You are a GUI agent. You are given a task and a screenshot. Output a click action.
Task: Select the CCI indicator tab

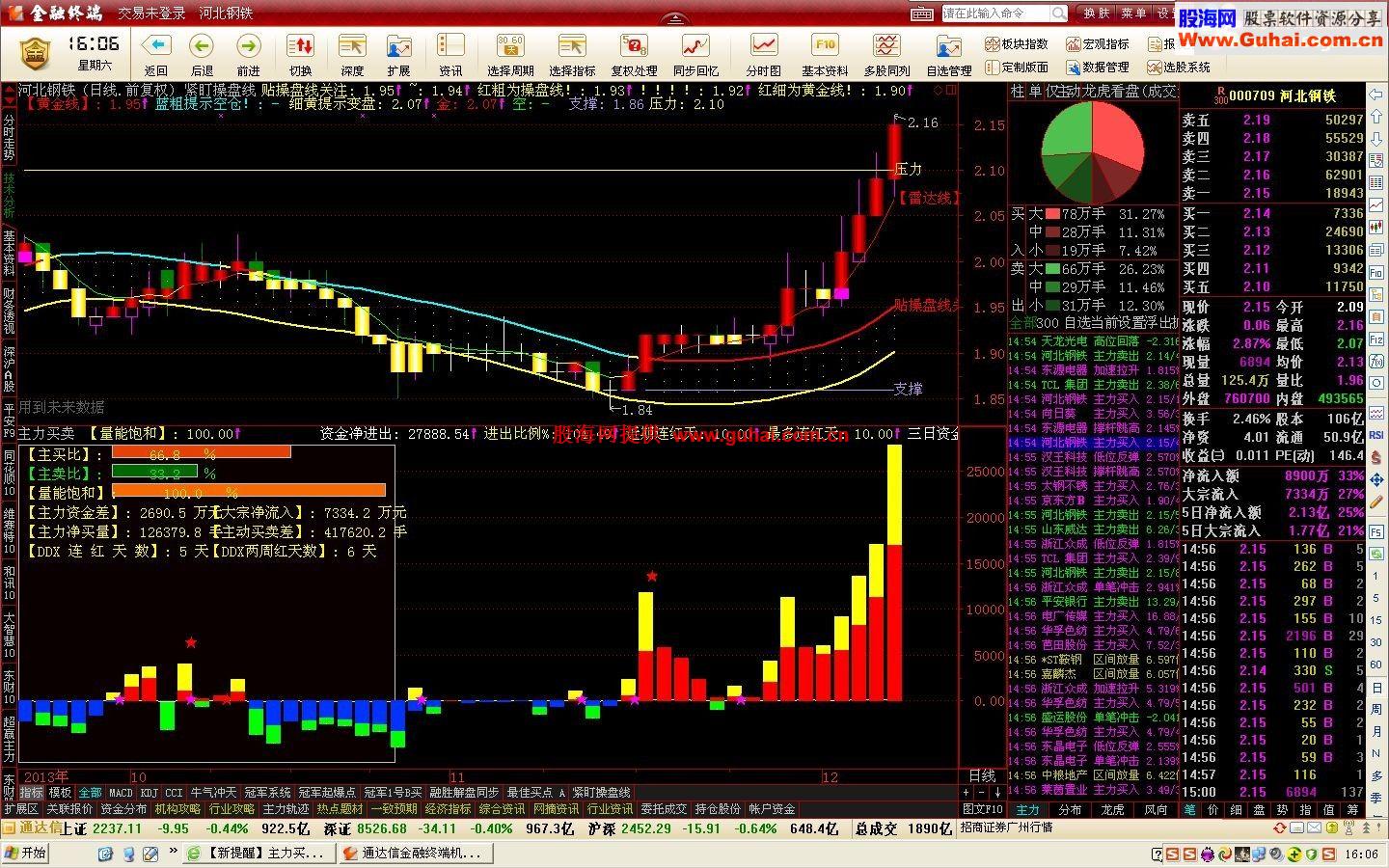point(174,793)
